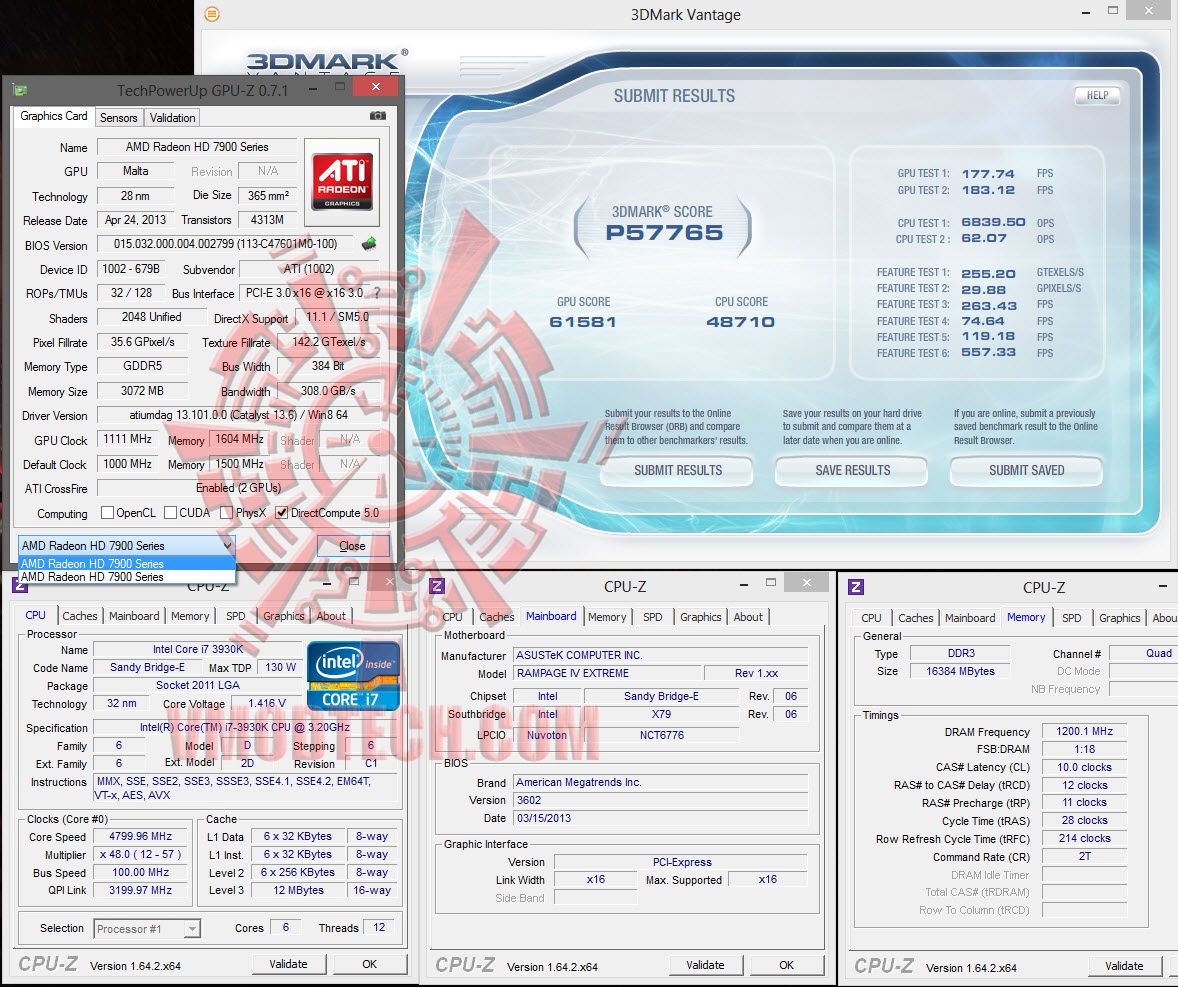
Task: Toggle the CUDA checkbox
Action: (x=171, y=512)
